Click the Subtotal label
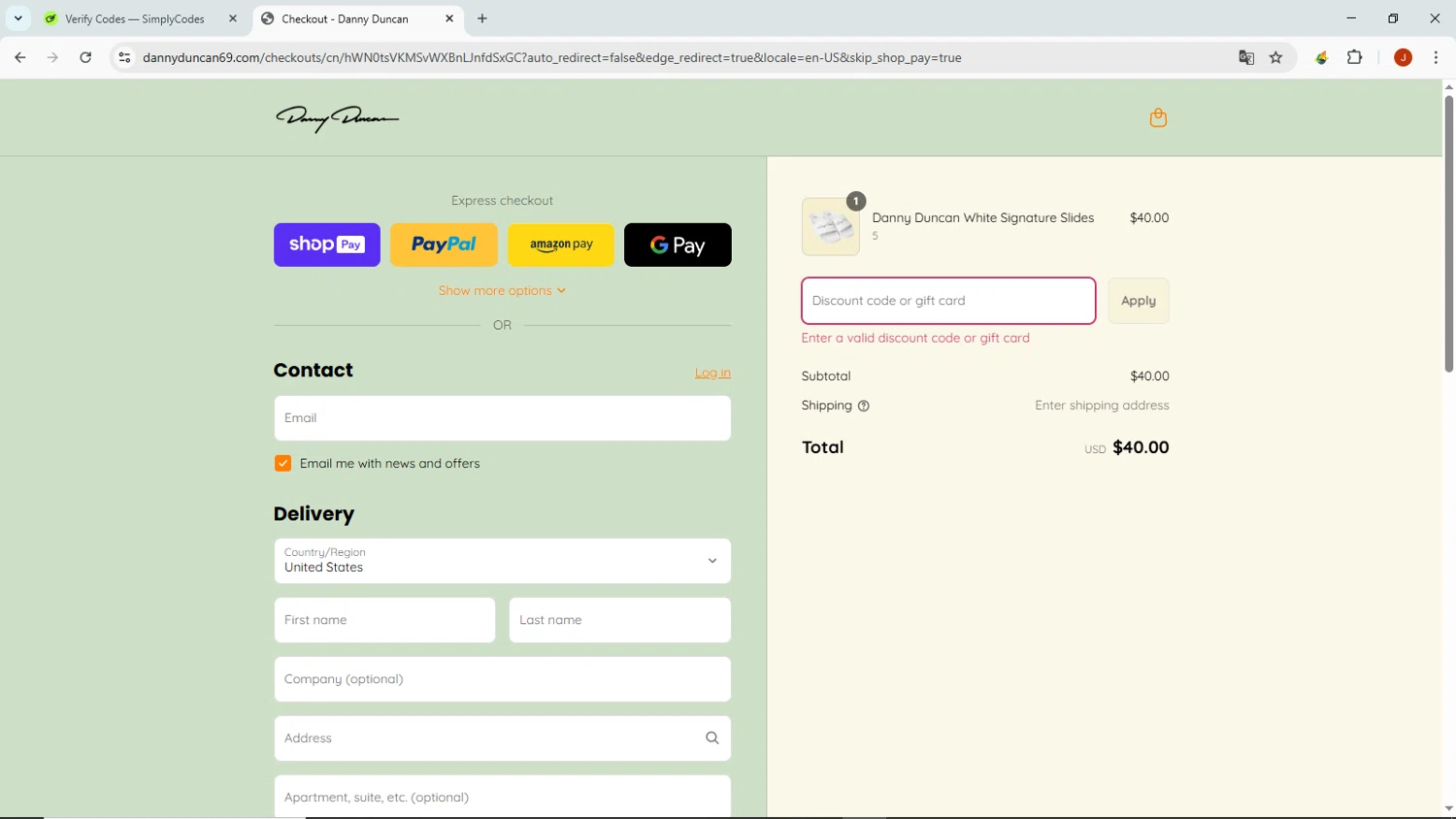 point(826,377)
